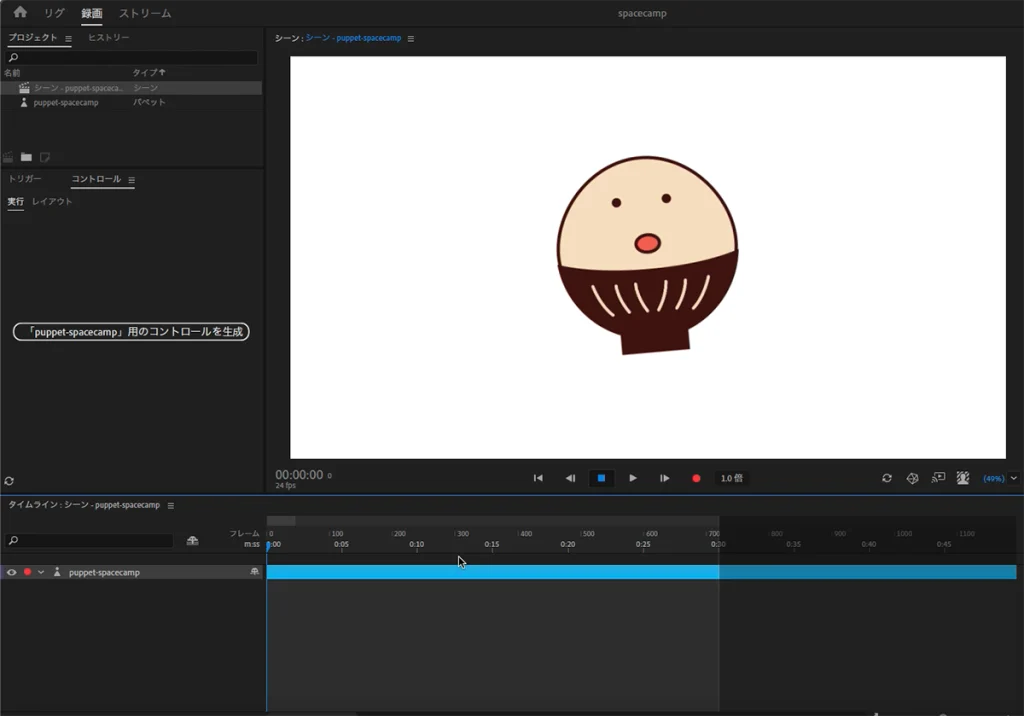This screenshot has width=1024, height=716.
Task: Click the 1.0 倍 playback speed button
Action: click(731, 478)
